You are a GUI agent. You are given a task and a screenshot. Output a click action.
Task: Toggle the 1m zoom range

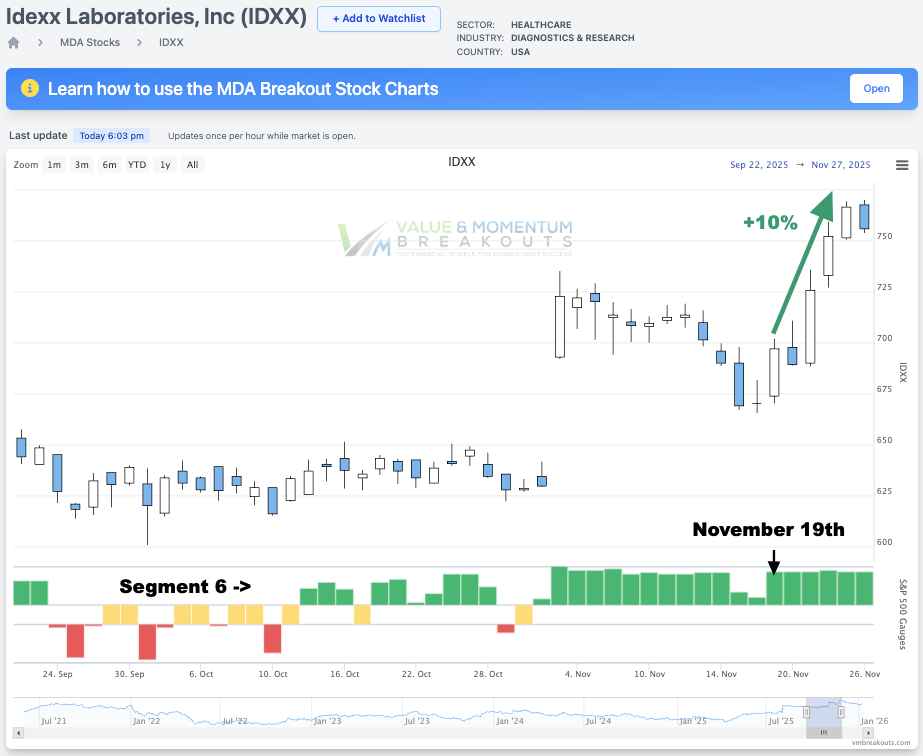(x=54, y=164)
